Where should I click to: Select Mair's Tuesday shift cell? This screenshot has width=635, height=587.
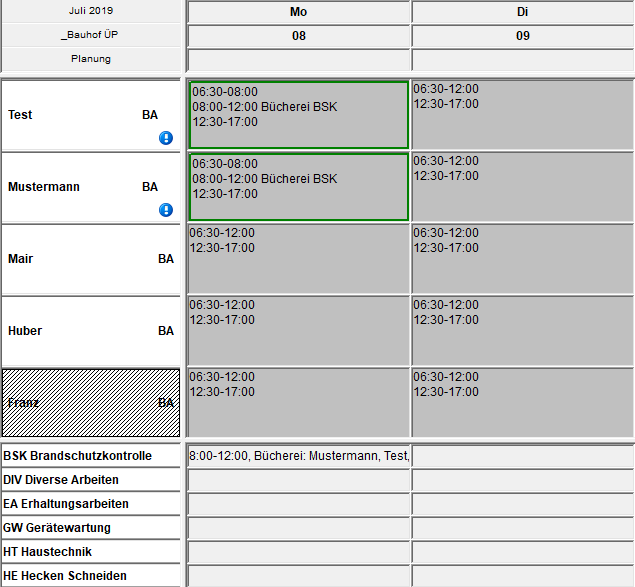tap(522, 259)
